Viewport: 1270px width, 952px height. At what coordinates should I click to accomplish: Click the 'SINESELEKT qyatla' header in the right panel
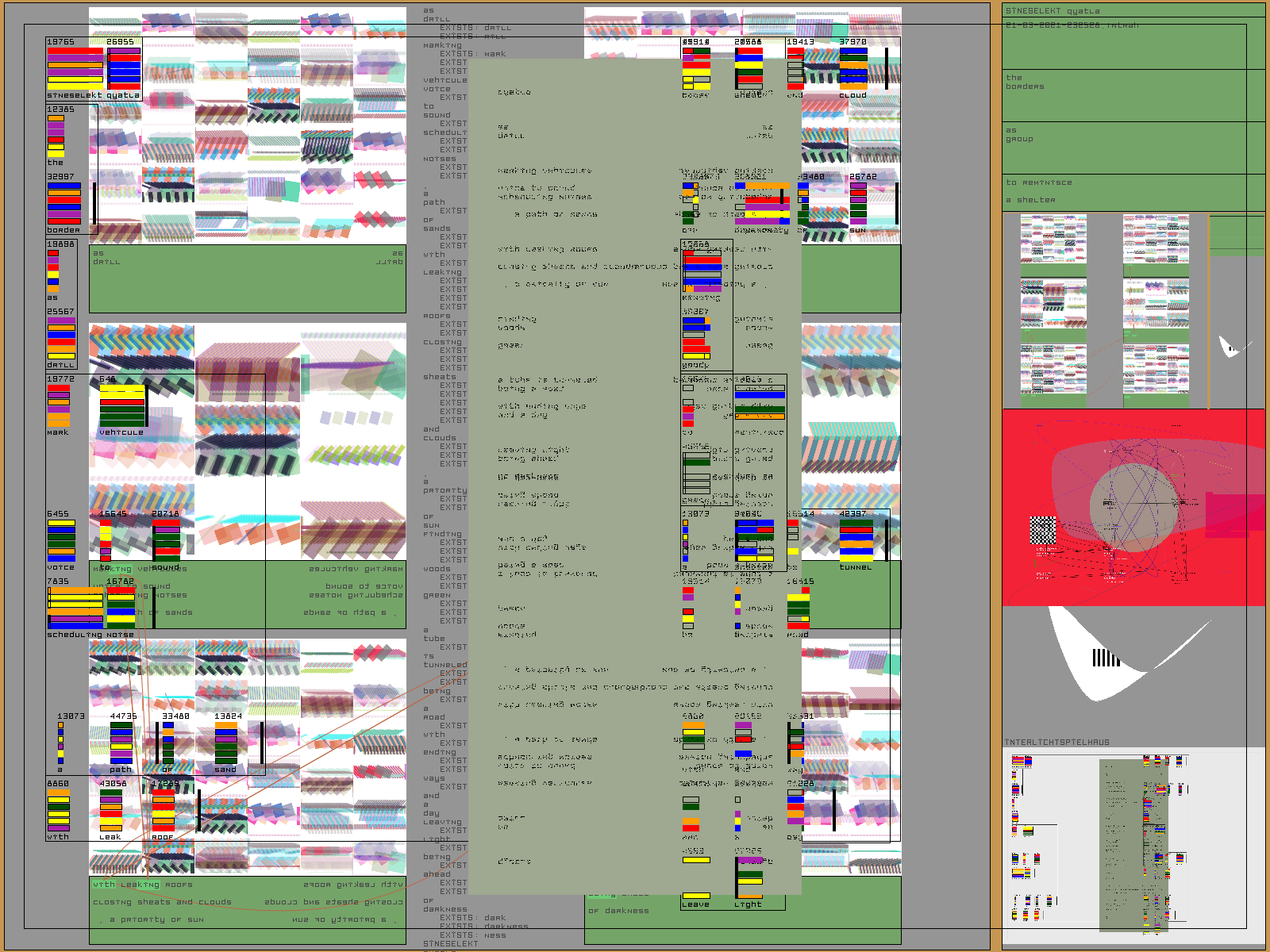(x=1133, y=11)
